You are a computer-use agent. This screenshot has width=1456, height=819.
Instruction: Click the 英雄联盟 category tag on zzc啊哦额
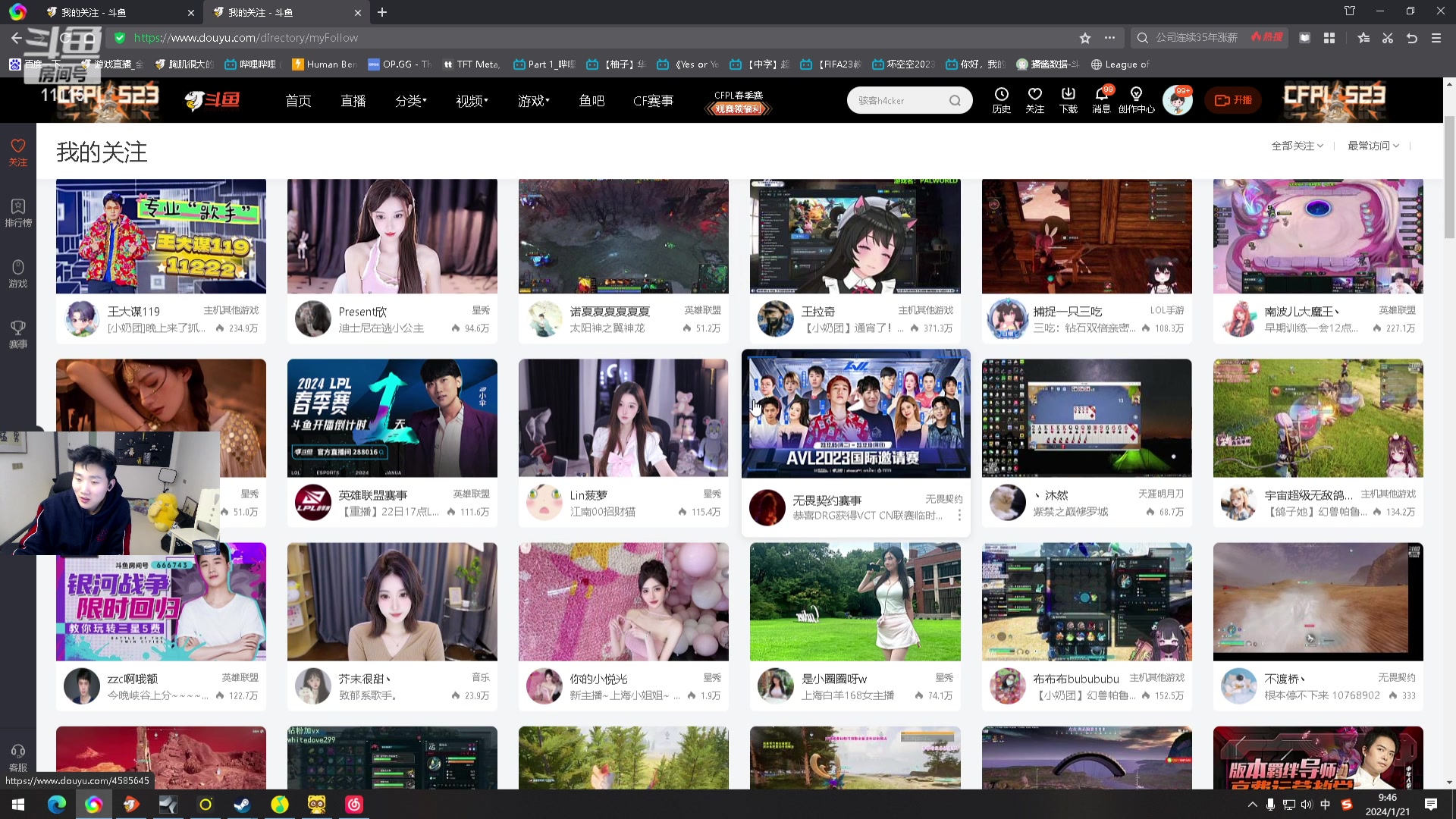[240, 677]
